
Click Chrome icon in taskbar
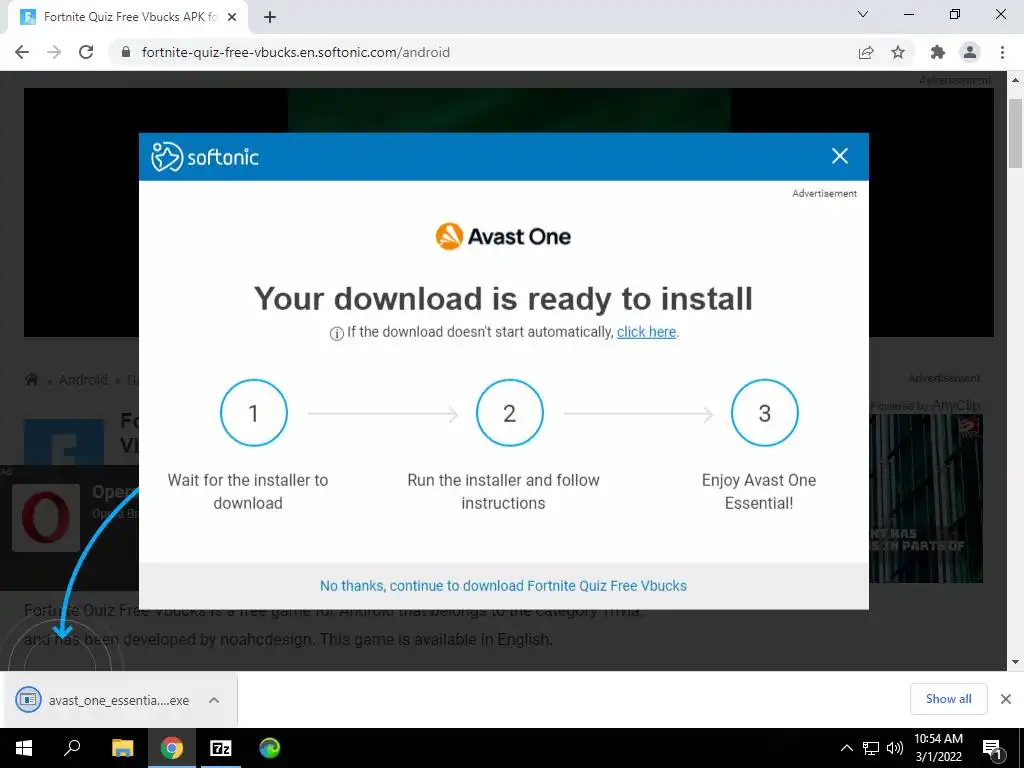[x=172, y=748]
